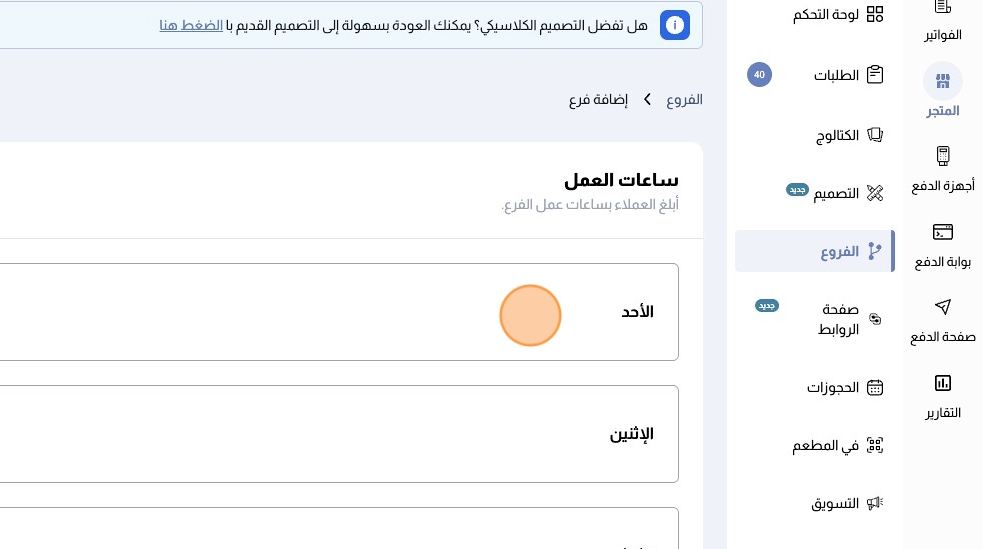
Task: Open the الكتالوج catalog menu item
Action: pyautogui.click(x=838, y=135)
